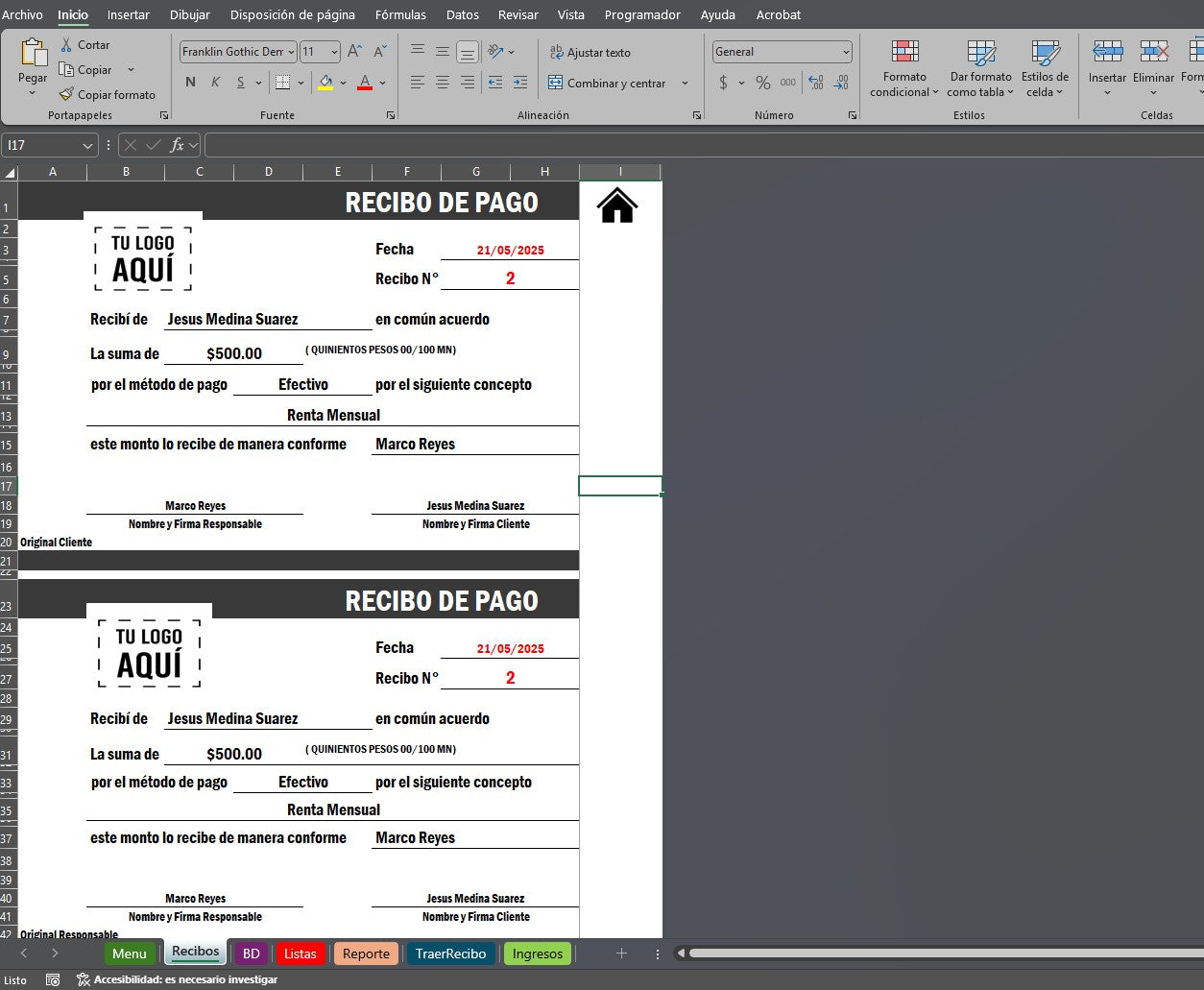Click the increase decimals icon
This screenshot has height=990, width=1204.
click(x=816, y=84)
